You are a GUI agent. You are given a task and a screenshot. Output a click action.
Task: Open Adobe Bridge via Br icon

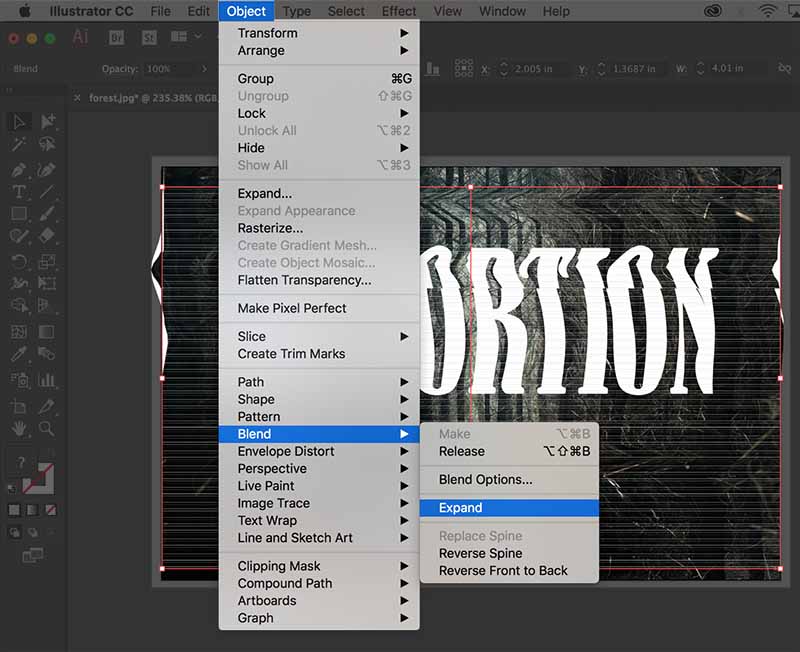(116, 38)
